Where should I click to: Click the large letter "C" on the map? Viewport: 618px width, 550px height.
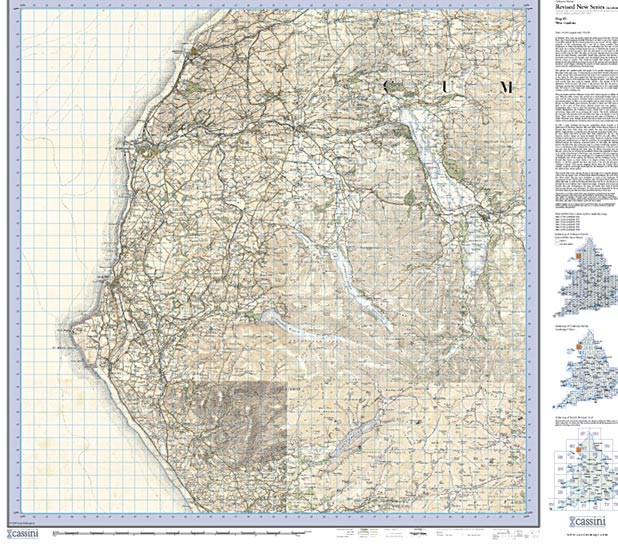[387, 89]
